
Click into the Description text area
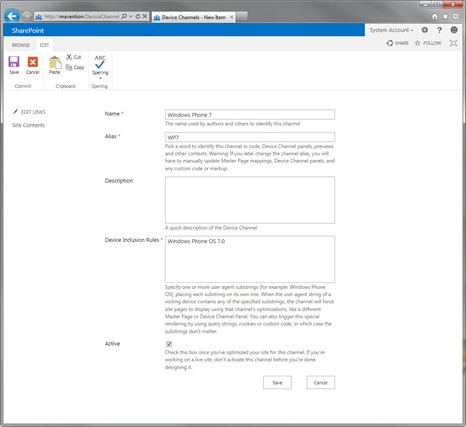pyautogui.click(x=250, y=200)
